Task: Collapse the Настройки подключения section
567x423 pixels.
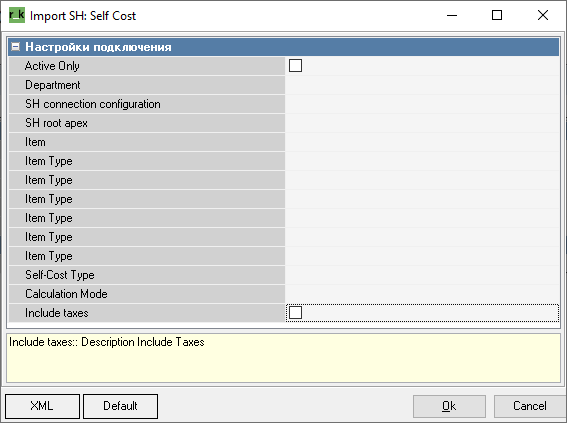Action: [15, 47]
